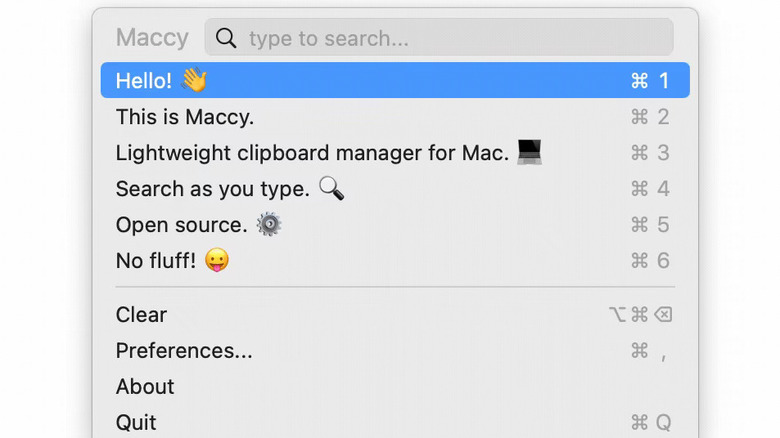Clear the clipboard history
The width and height of the screenshot is (780, 438).
[x=141, y=315]
